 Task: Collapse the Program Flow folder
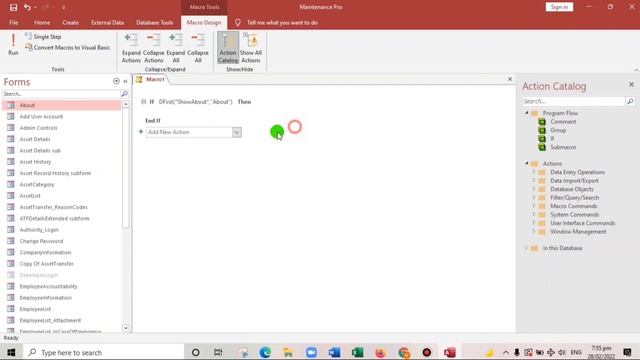coord(527,113)
